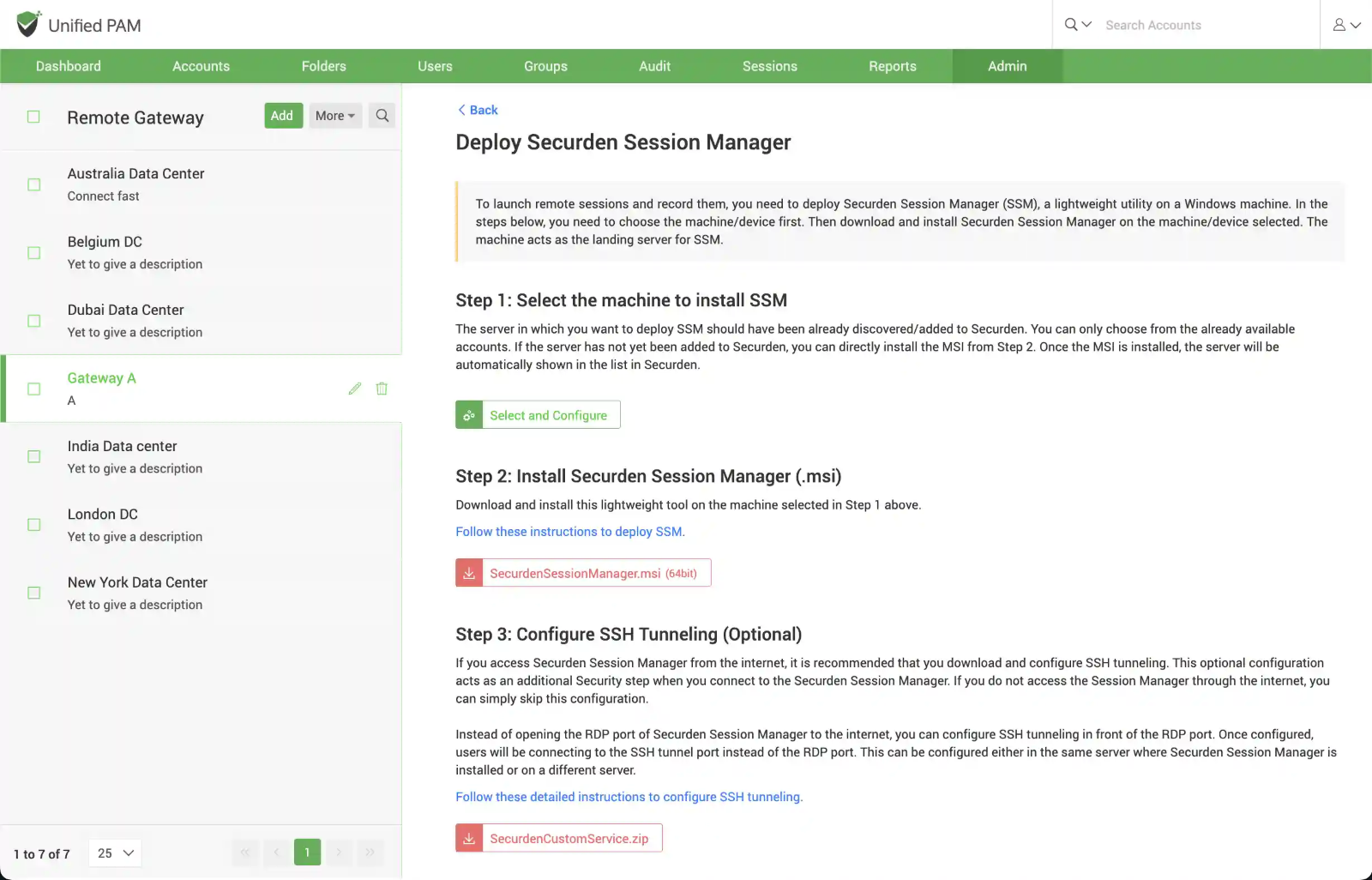Switch to the Audit tab
Image resolution: width=1372 pixels, height=880 pixels.
[x=654, y=66]
